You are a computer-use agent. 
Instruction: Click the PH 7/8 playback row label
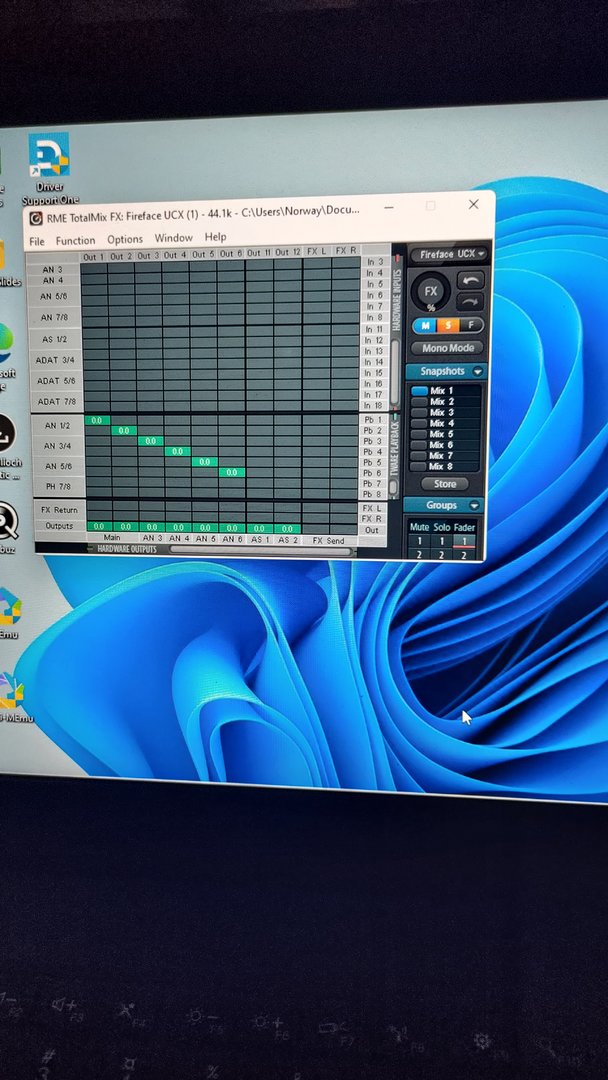point(59,488)
